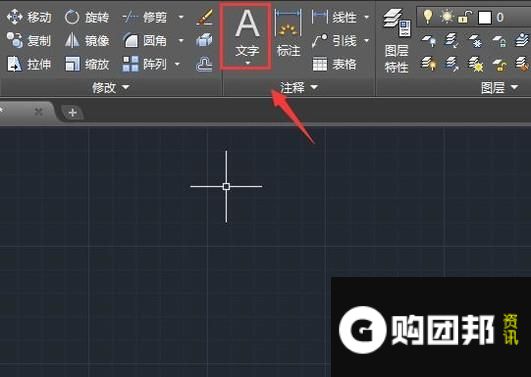Select the Copy (复制) tool
Image resolution: width=531 pixels, height=377 pixels.
[x=29, y=41]
